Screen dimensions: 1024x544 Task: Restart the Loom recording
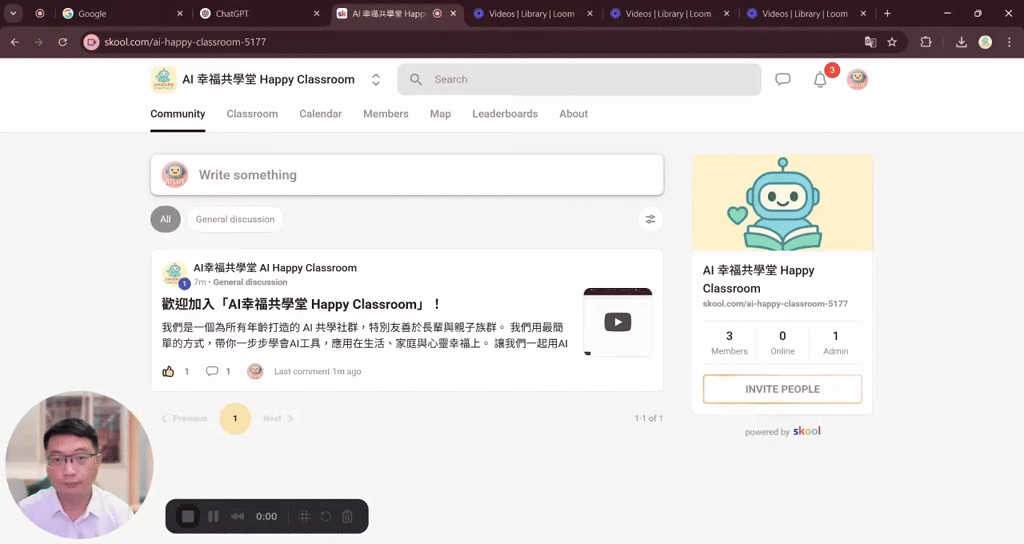click(x=325, y=517)
